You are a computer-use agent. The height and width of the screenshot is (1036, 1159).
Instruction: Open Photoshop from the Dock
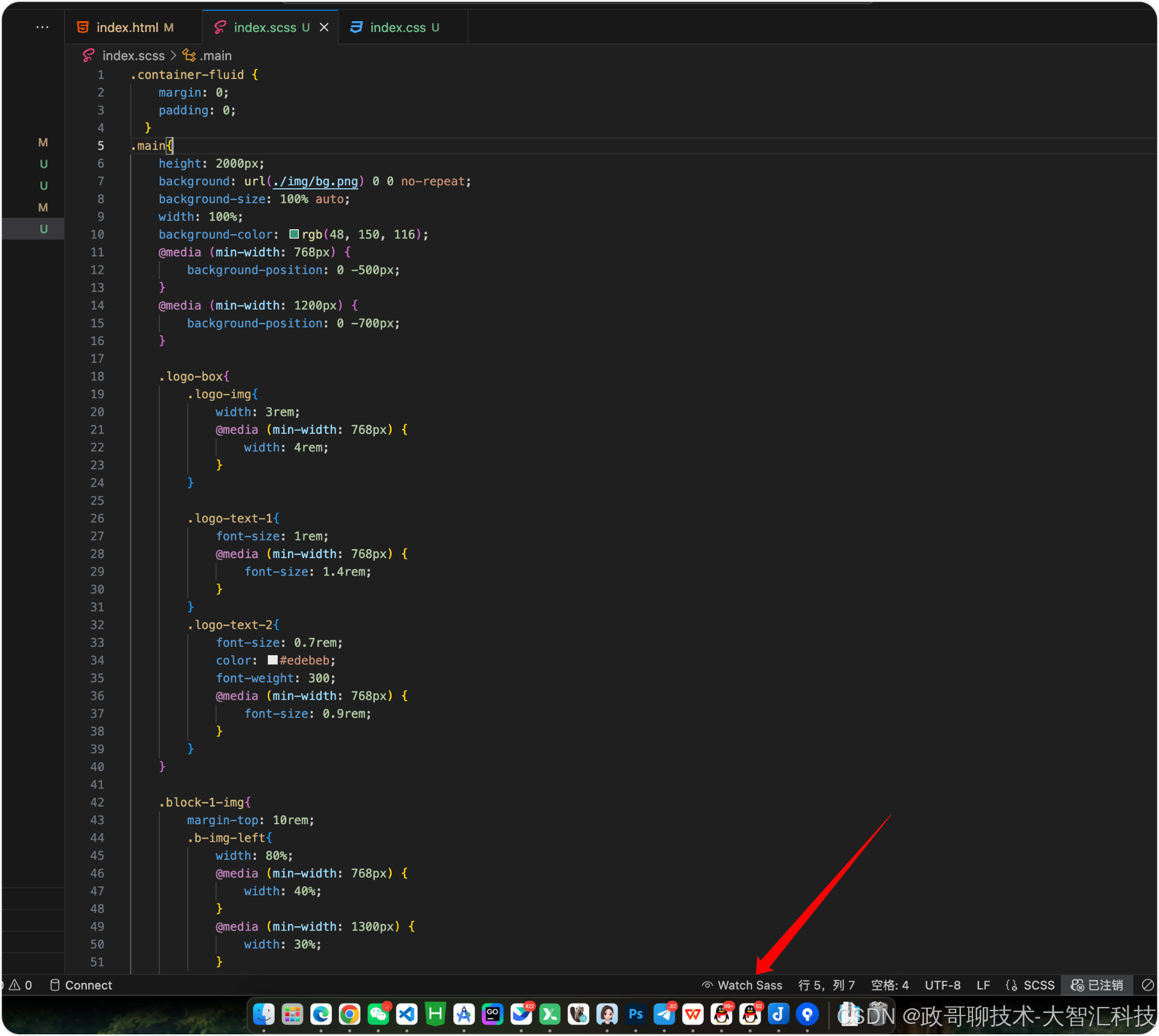(636, 1014)
